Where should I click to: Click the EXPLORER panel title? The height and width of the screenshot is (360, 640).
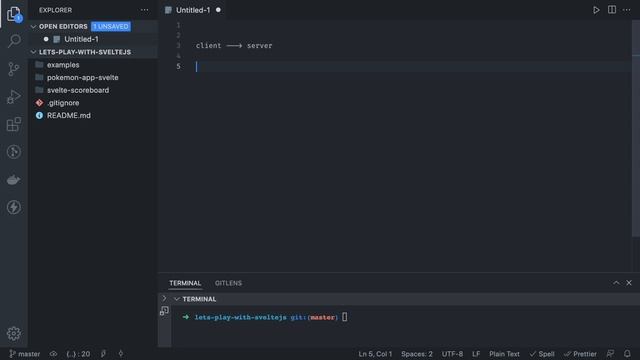click(x=56, y=10)
